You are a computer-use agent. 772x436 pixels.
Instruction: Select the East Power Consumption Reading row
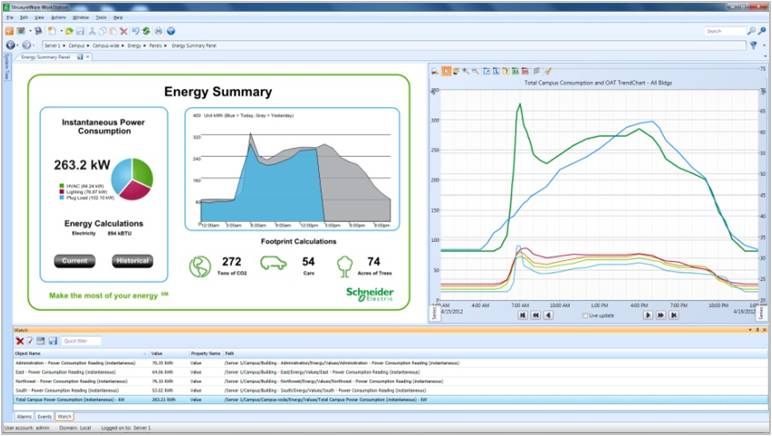(389, 372)
